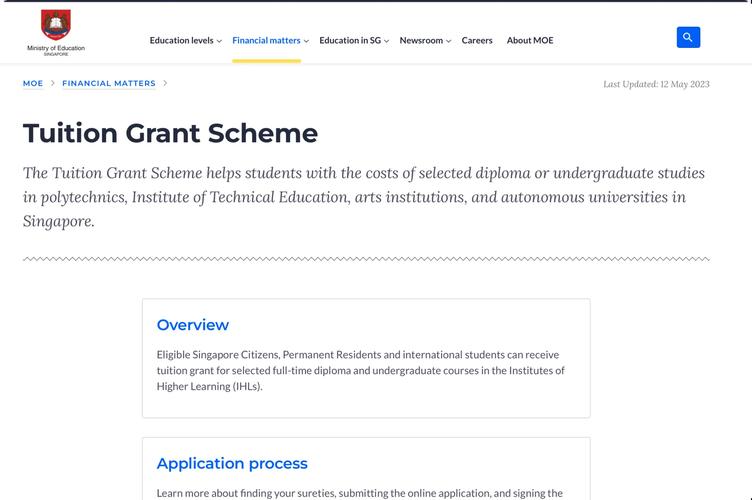Go to the MOE breadcrumb link

click(x=33, y=83)
